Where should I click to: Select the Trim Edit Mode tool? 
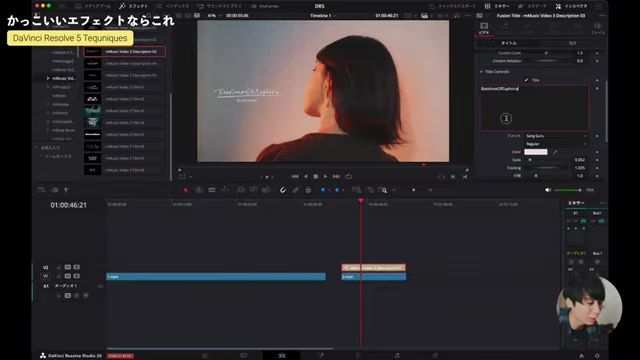[x=199, y=190]
